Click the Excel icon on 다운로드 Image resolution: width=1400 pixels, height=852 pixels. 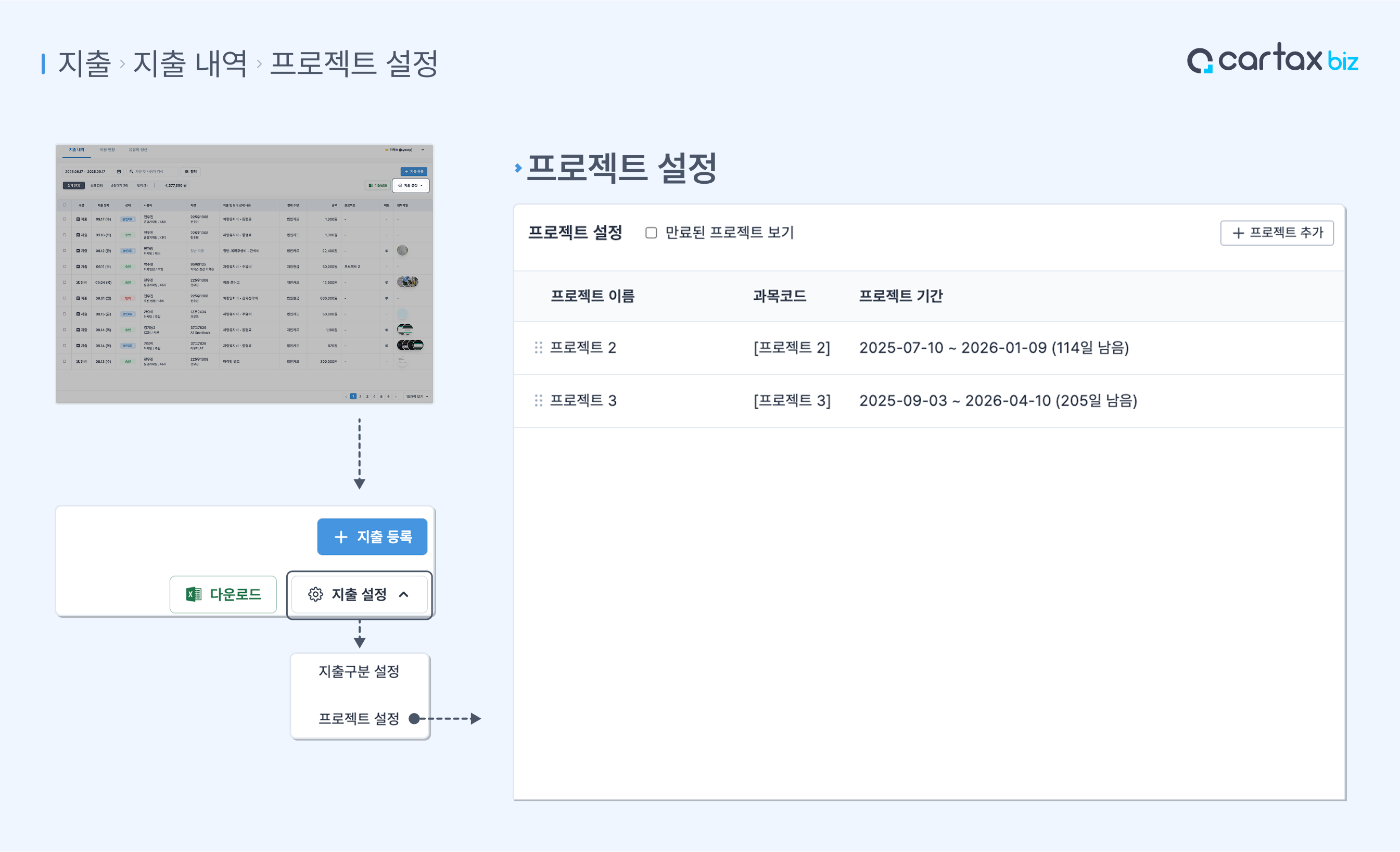point(193,594)
